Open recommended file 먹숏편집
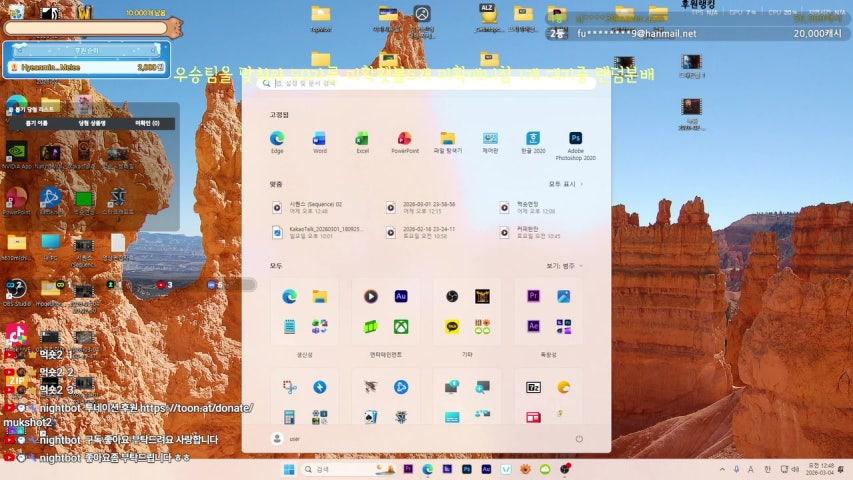Viewport: 853px width, 480px height. 528,207
